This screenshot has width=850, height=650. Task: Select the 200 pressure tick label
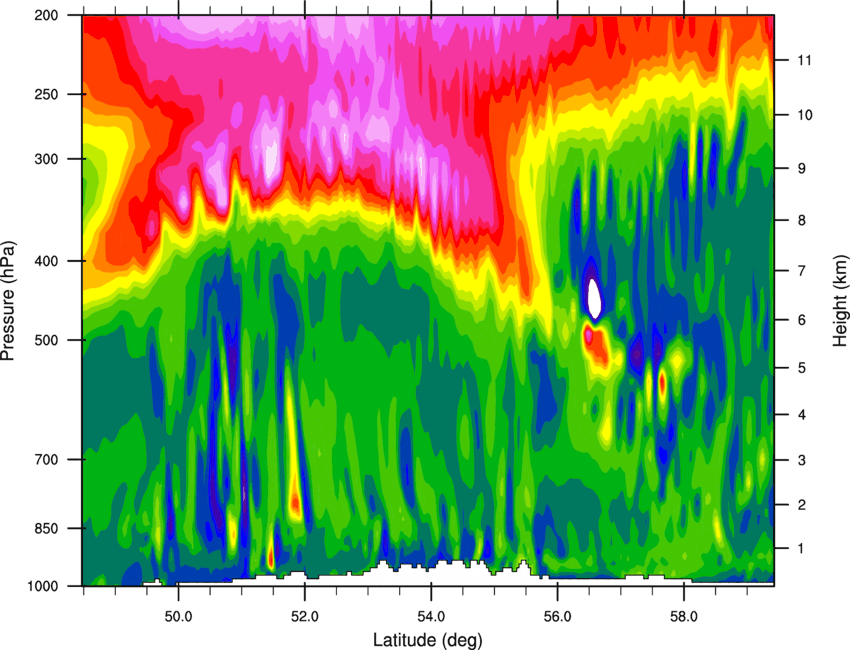pyautogui.click(x=46, y=15)
